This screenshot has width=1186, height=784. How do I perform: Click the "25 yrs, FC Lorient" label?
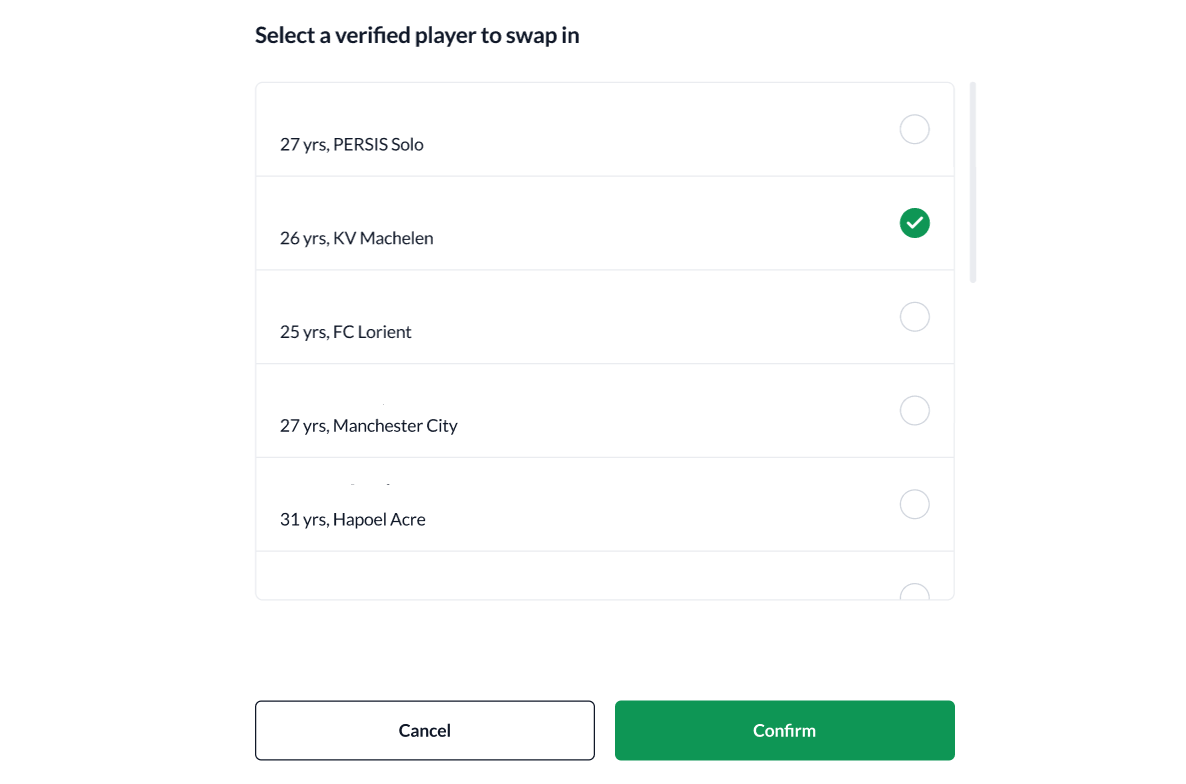[346, 332]
